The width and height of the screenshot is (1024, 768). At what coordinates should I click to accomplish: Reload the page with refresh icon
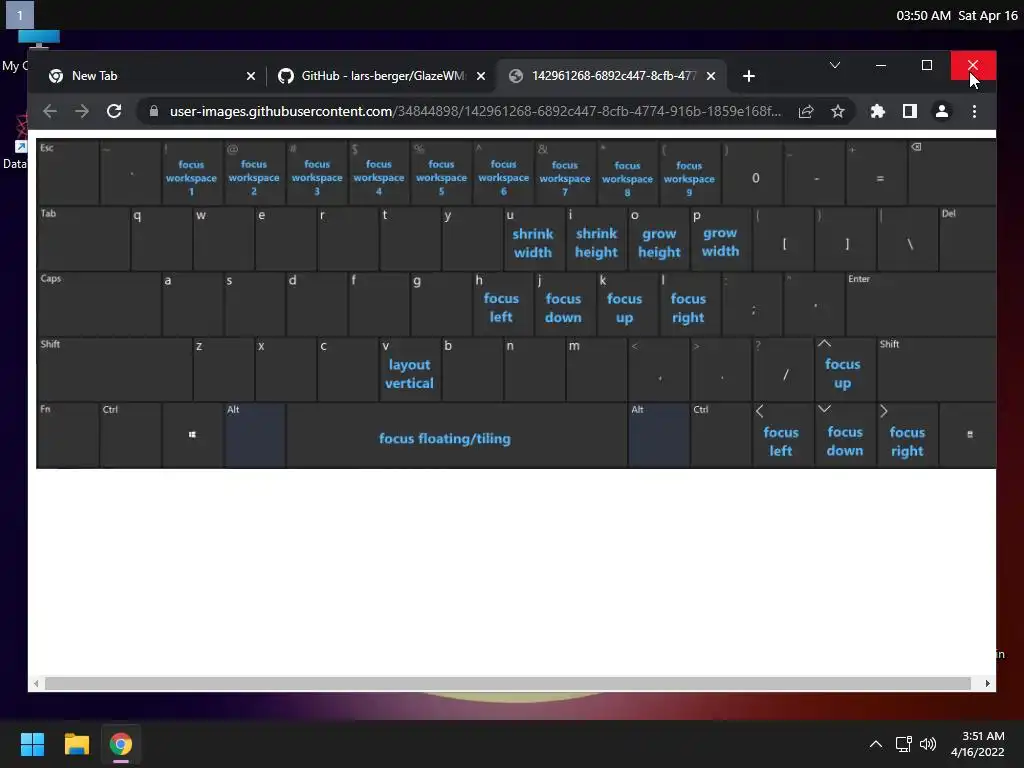[x=114, y=112]
